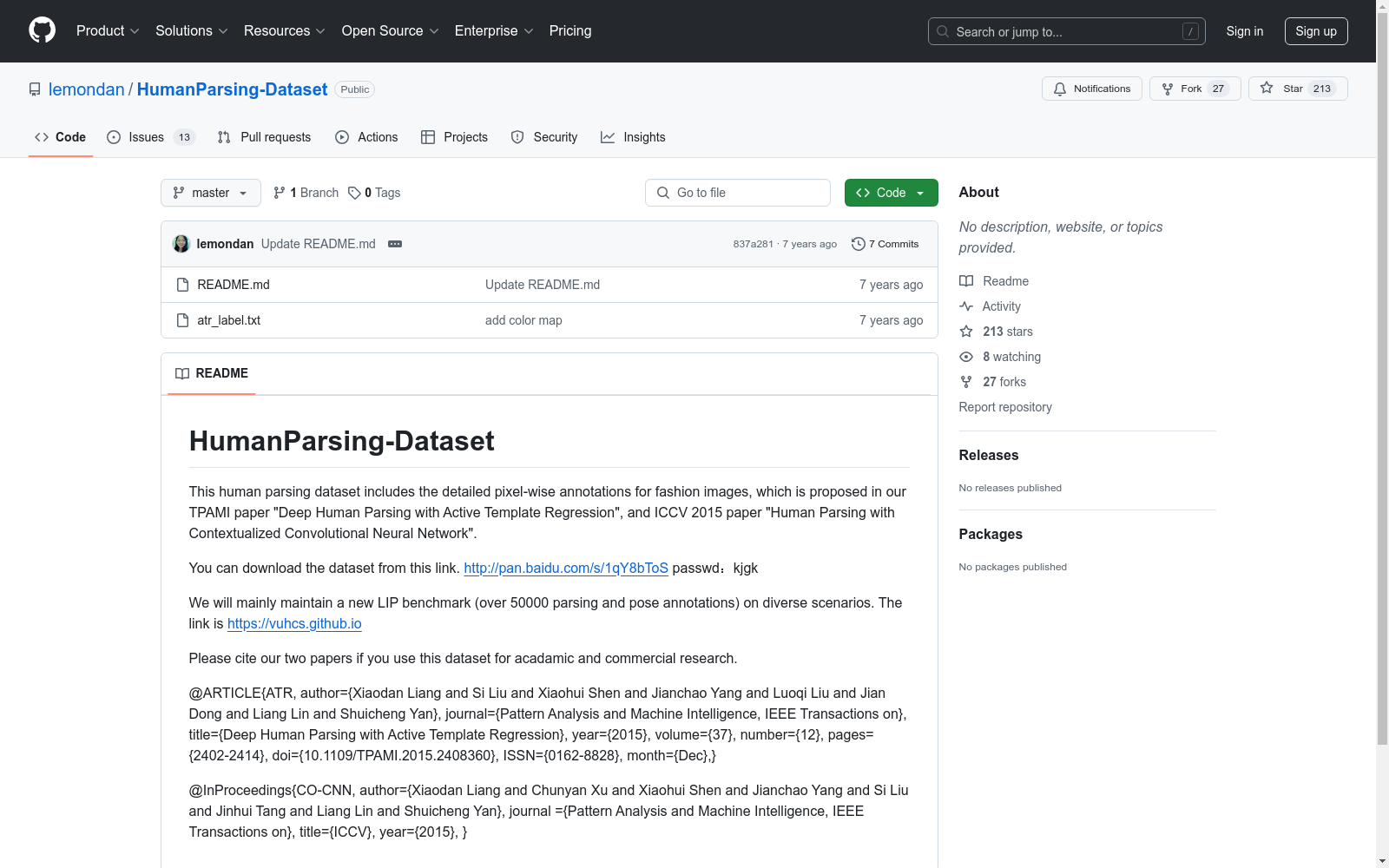This screenshot has width=1389, height=868.
Task: Click the branch icon beside 1 Branch
Action: click(x=280, y=193)
